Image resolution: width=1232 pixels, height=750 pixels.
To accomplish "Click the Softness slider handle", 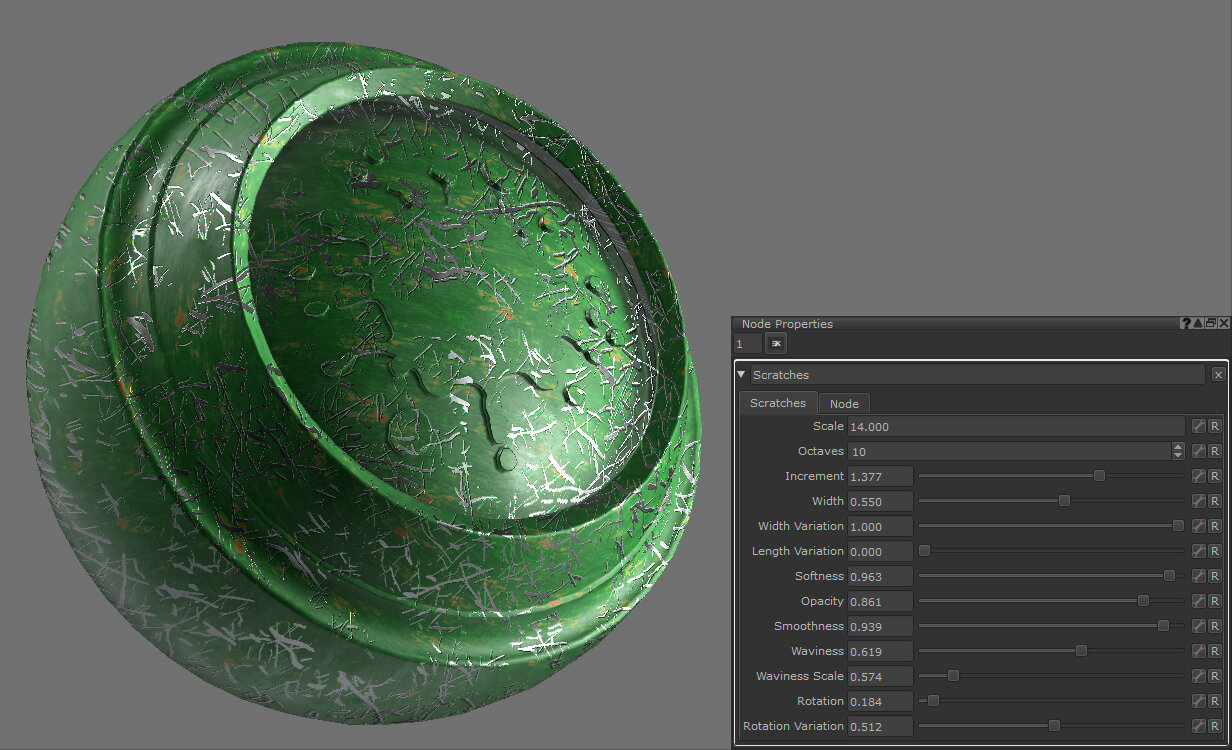I will (1169, 576).
